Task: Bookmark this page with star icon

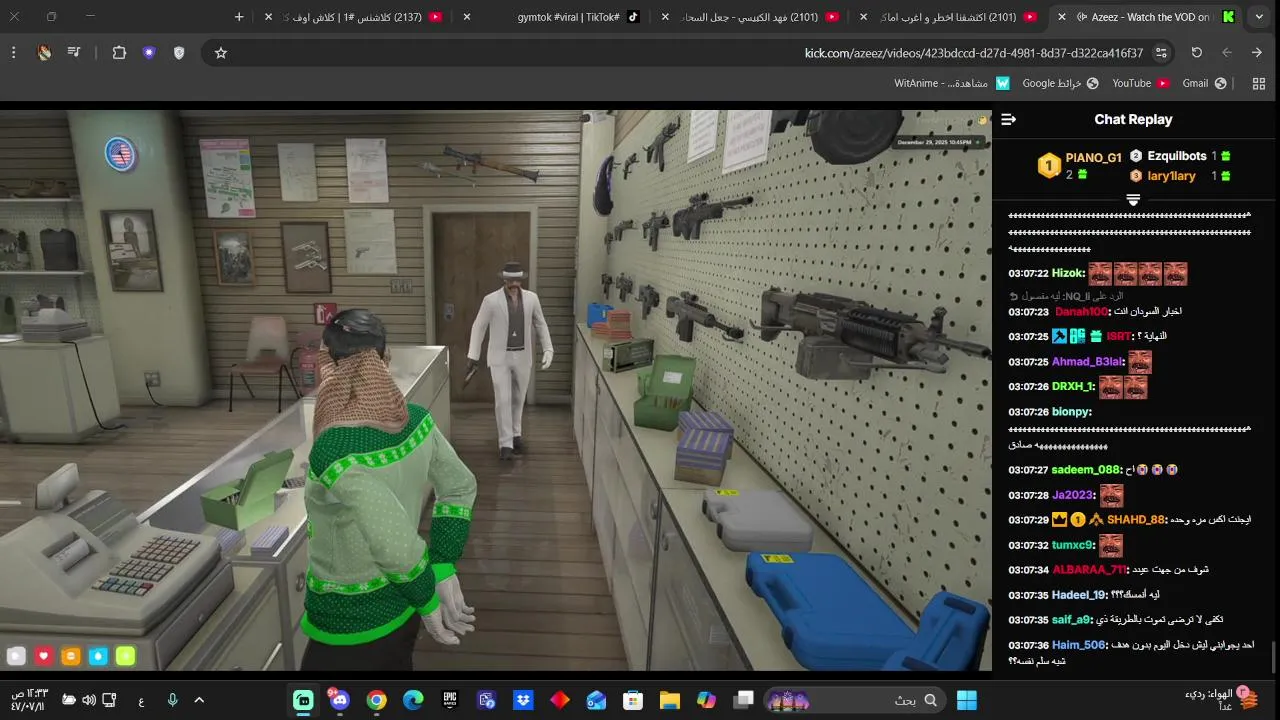Action: 221,53
